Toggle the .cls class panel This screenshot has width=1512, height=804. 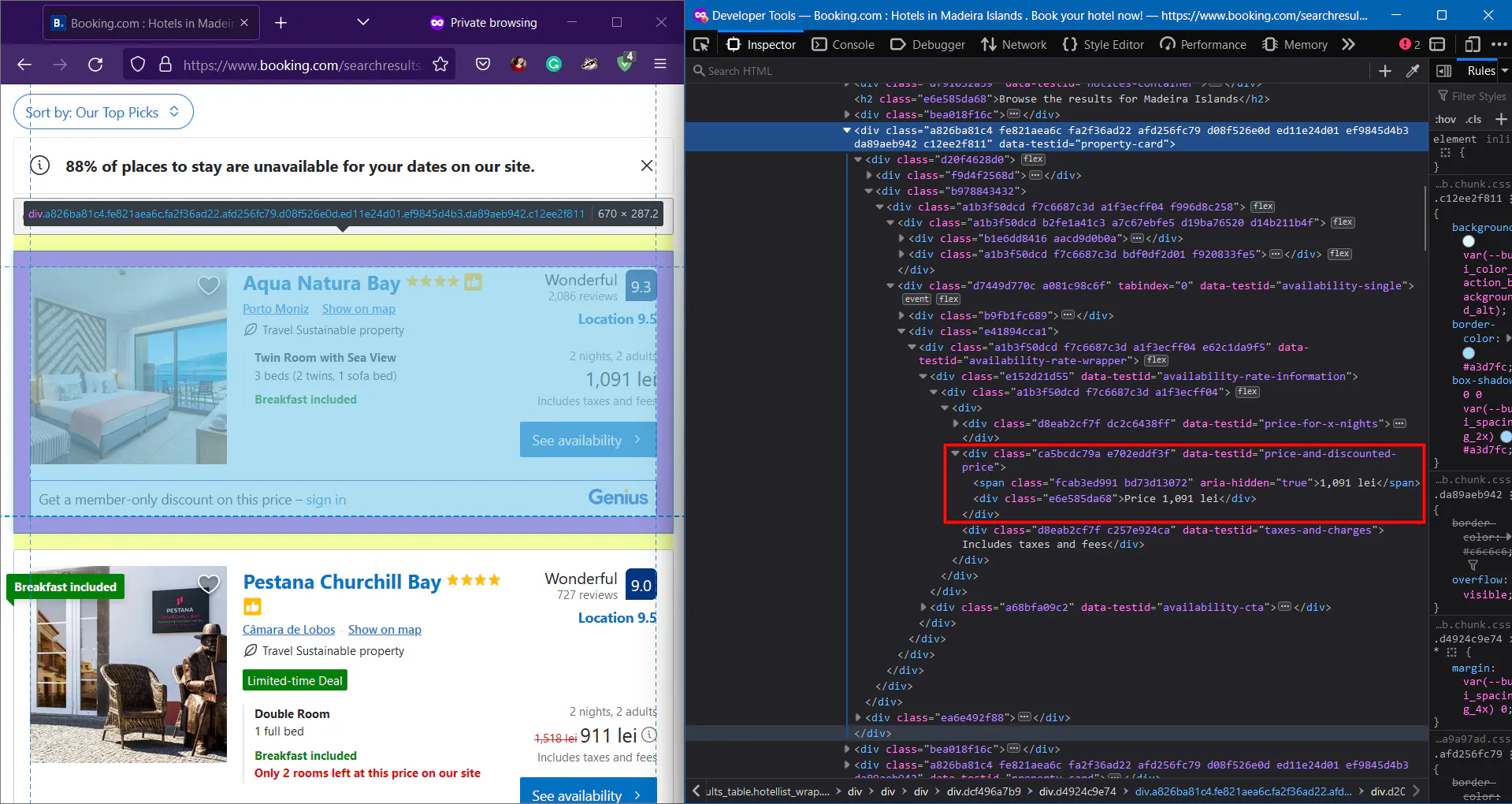1473,119
